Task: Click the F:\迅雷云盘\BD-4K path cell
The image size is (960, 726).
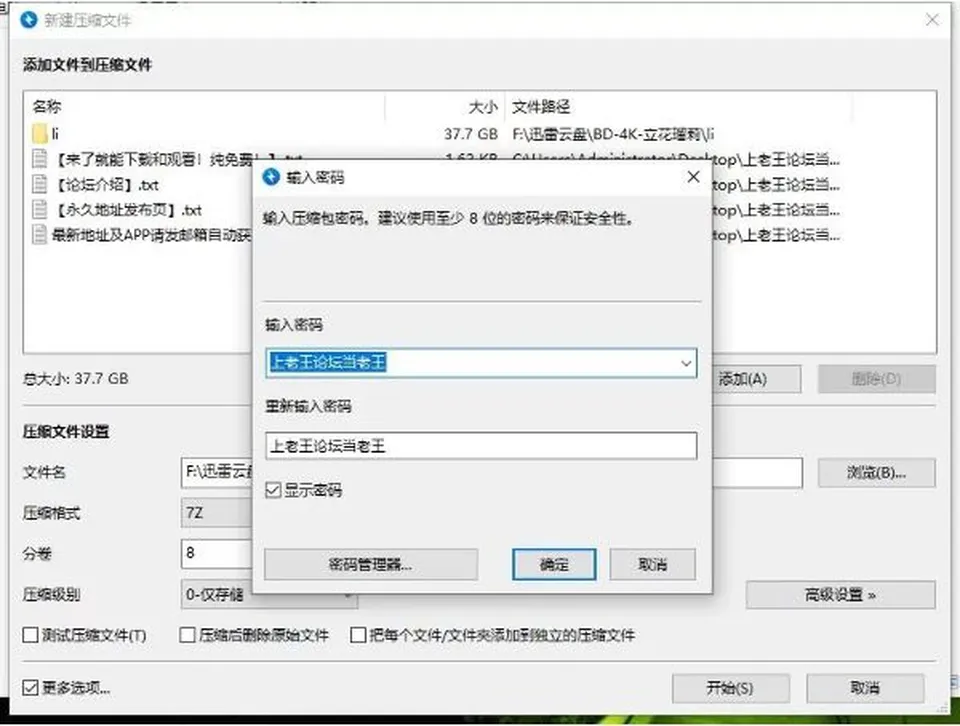Action: click(x=613, y=133)
